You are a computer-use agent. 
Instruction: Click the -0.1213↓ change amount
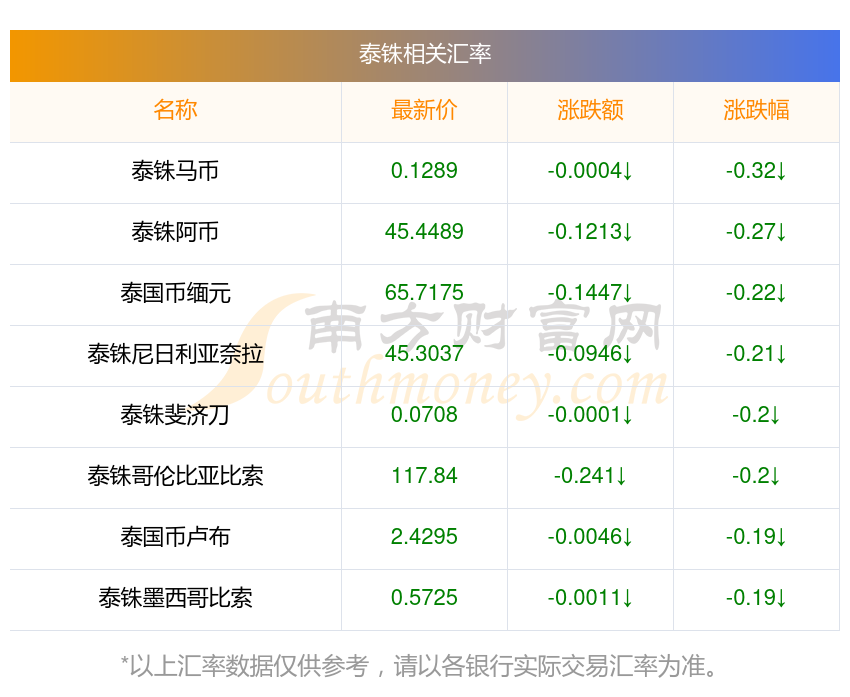[x=590, y=232]
